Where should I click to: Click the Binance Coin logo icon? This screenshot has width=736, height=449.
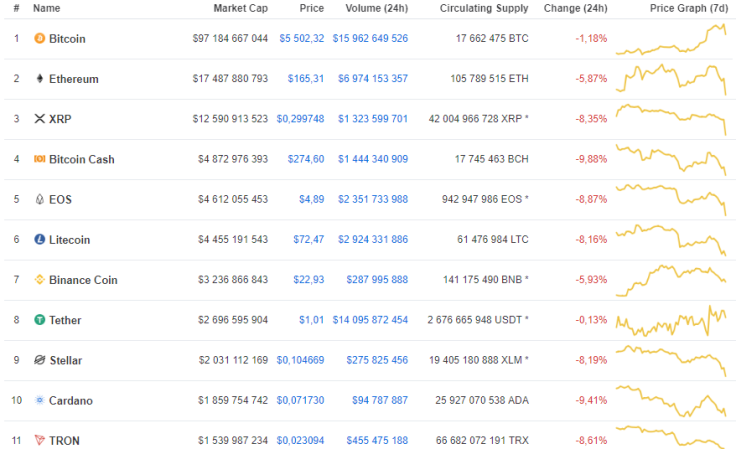[x=40, y=280]
